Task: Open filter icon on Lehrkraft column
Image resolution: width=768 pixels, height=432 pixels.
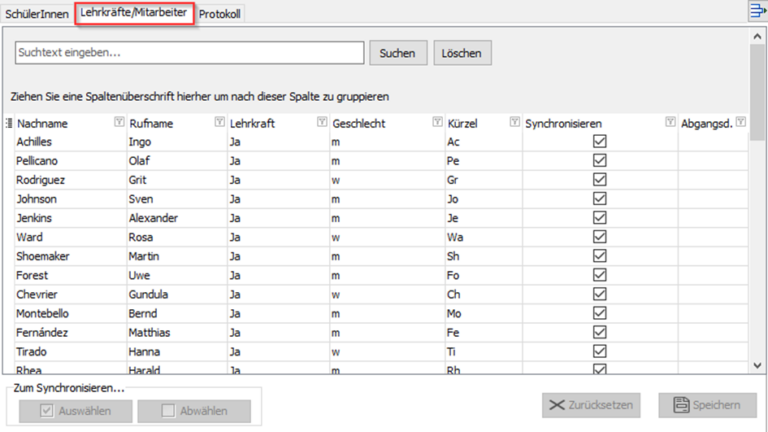Action: click(x=322, y=122)
